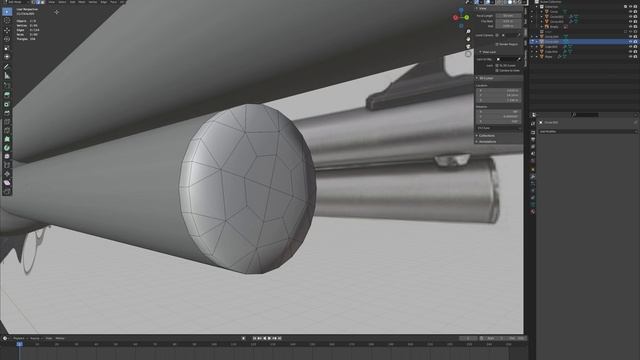Collapse the View Lock subpanel
The image size is (640, 360).
click(x=481, y=52)
